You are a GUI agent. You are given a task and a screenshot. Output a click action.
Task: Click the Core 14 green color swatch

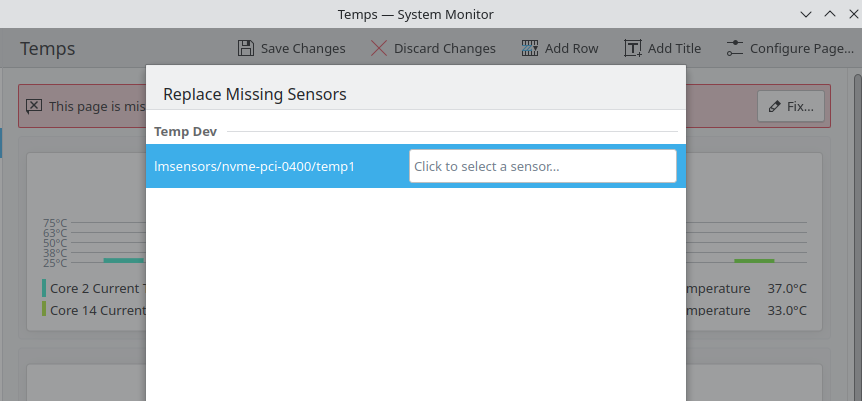click(x=44, y=310)
